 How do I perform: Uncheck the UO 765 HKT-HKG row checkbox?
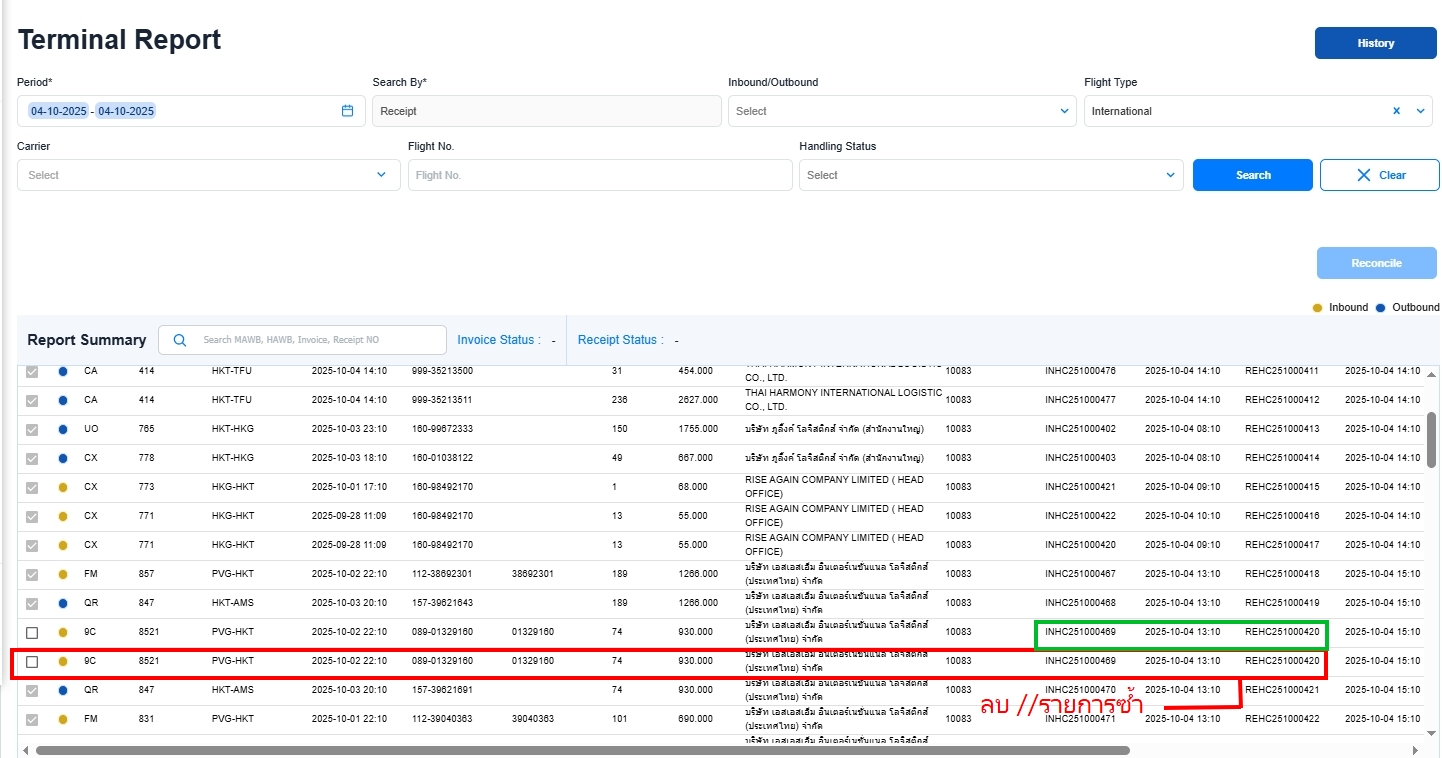click(32, 429)
